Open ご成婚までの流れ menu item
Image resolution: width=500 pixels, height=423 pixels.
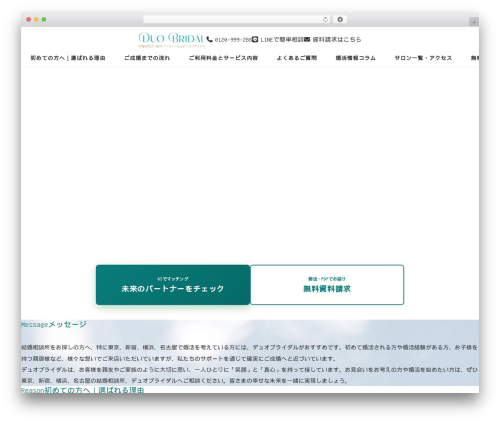click(x=147, y=58)
